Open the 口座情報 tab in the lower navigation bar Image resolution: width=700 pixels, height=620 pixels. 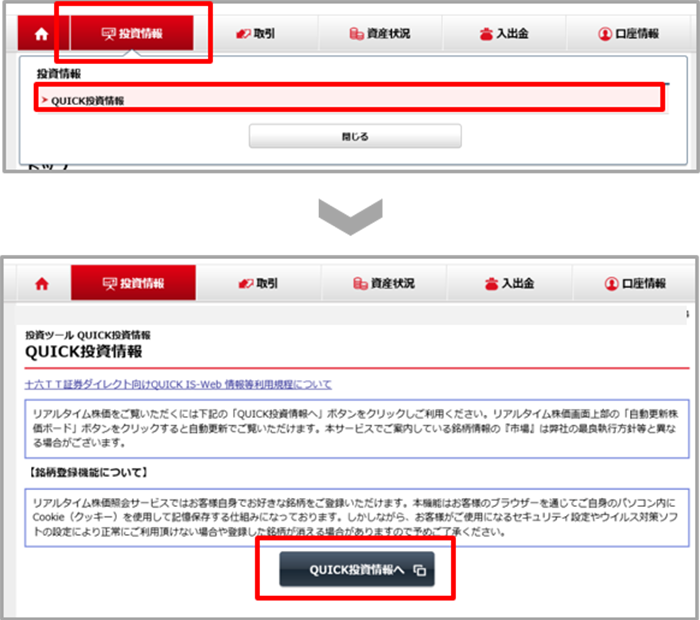pyautogui.click(x=635, y=283)
